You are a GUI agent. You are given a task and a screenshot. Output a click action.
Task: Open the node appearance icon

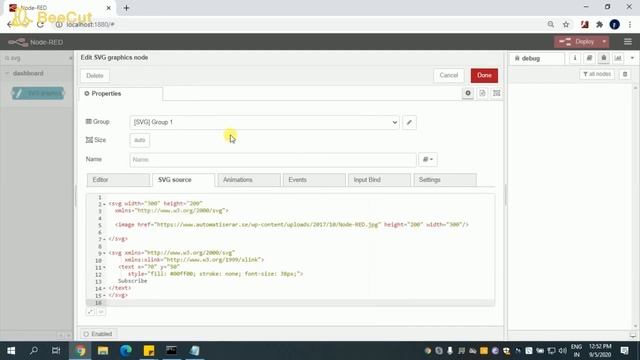pyautogui.click(x=496, y=93)
